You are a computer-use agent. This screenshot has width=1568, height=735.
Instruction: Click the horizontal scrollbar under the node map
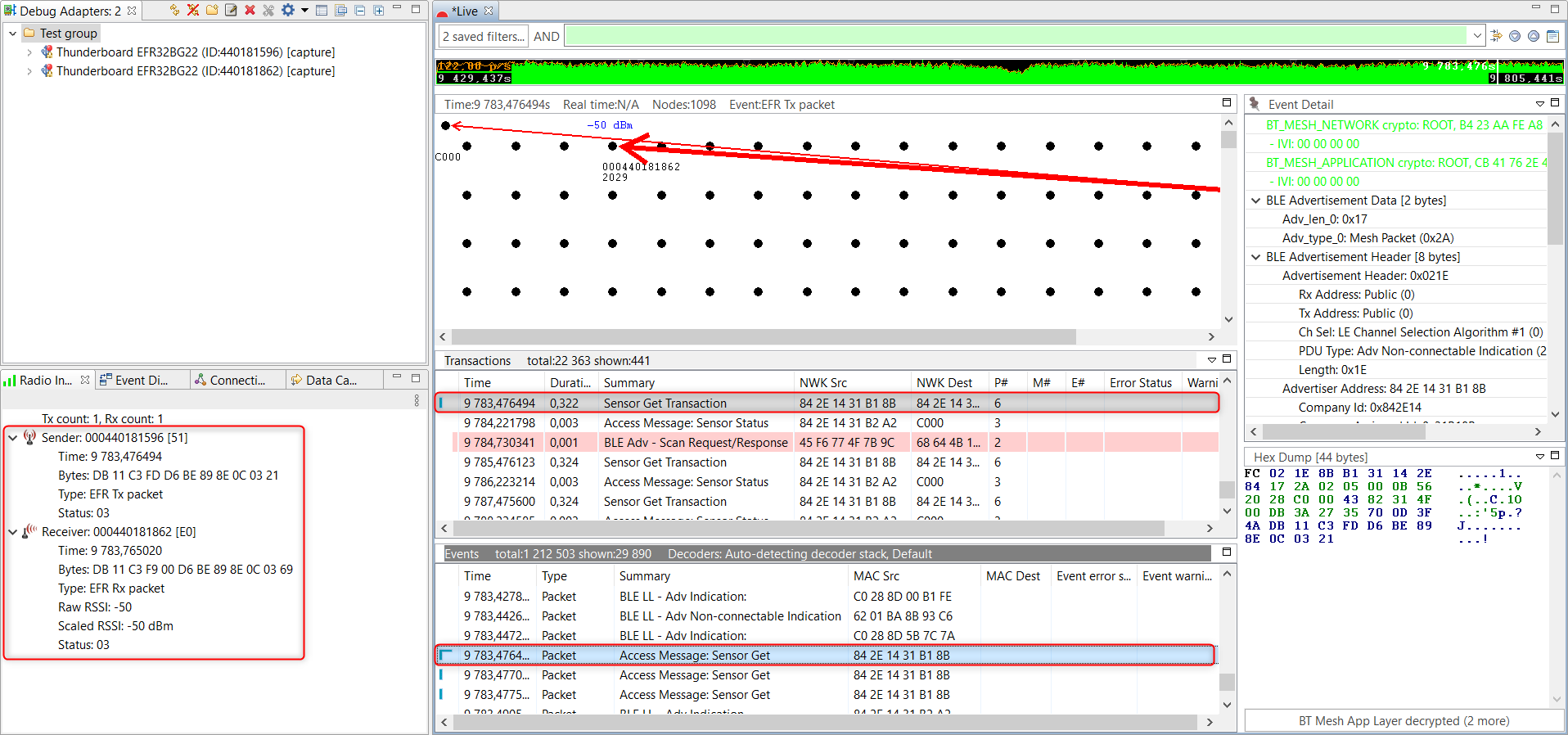click(x=763, y=336)
